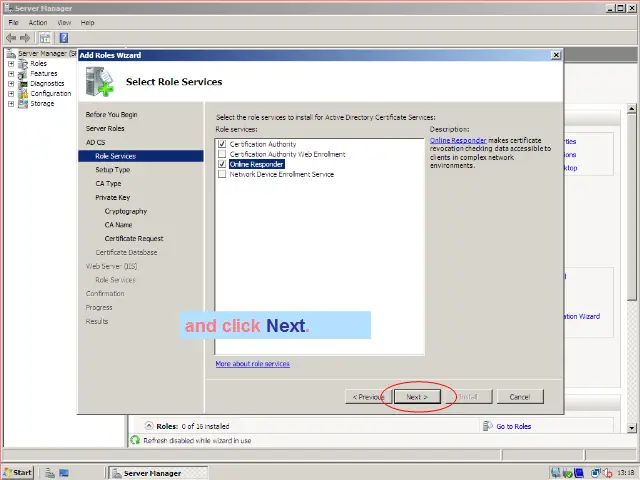Screen dimensions: 640x480
Task: Select the Storage node icon in tree
Action: pyautogui.click(x=23, y=104)
